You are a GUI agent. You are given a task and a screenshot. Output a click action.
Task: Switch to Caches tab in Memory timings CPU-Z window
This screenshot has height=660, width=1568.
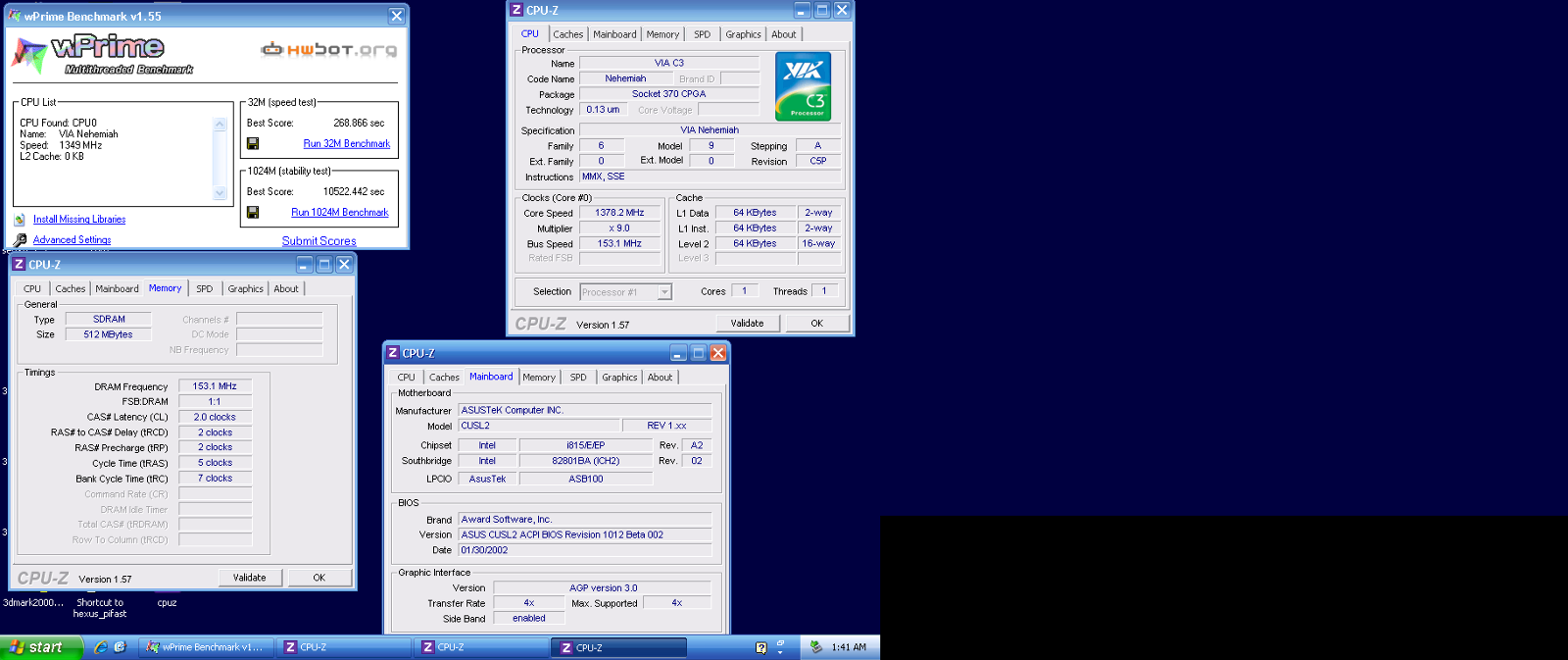coord(70,289)
